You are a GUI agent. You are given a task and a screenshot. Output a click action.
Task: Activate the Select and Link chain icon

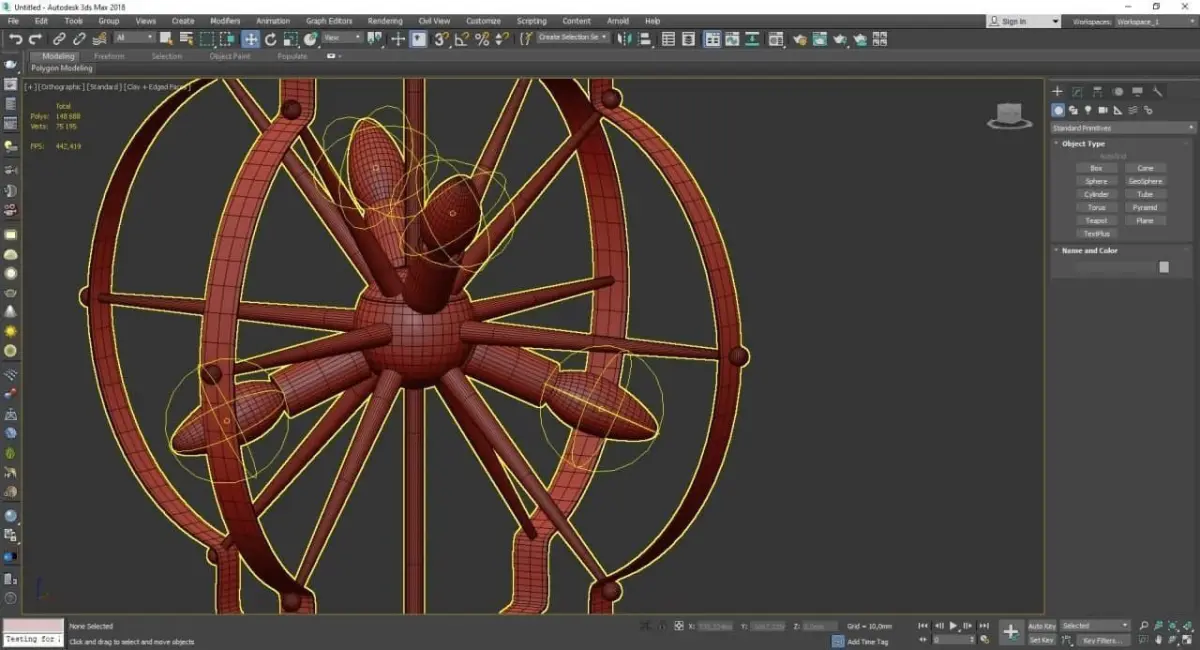pos(60,39)
